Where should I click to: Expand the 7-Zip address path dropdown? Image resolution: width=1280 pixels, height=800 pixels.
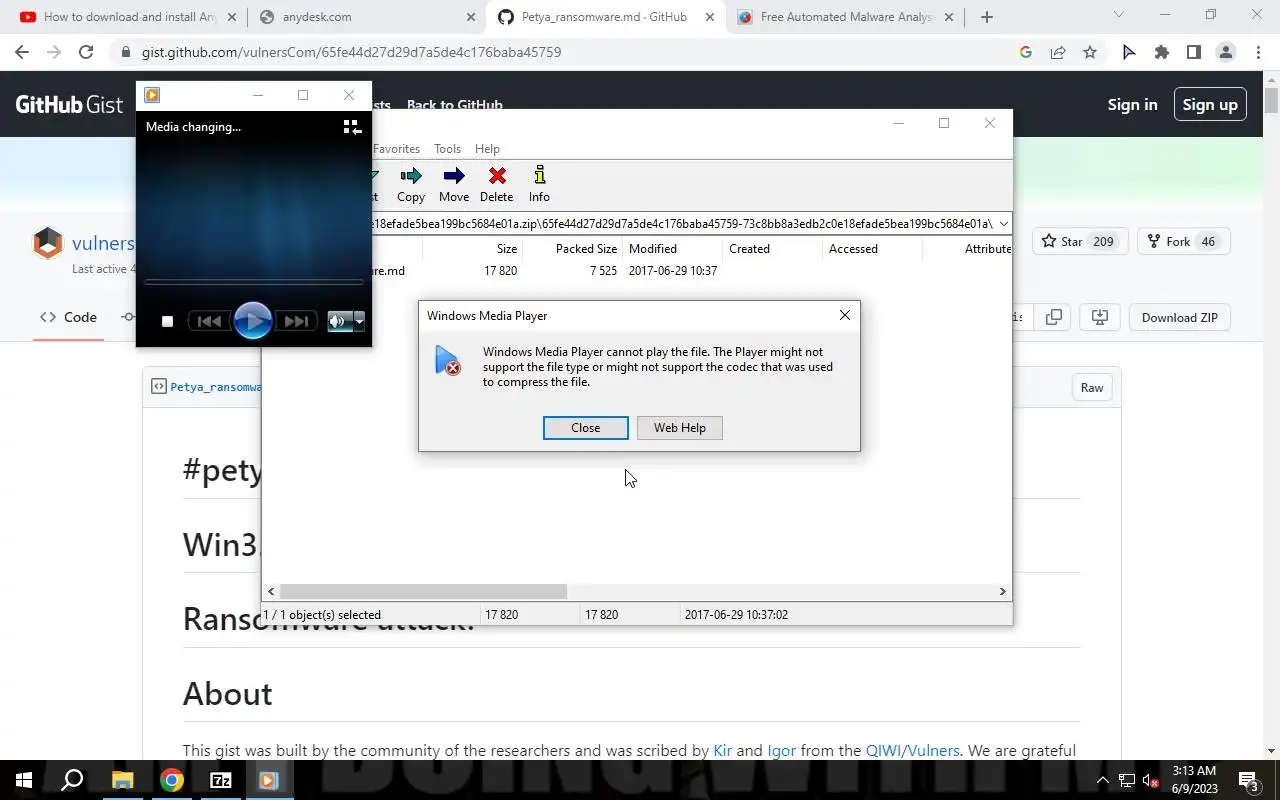click(1003, 224)
